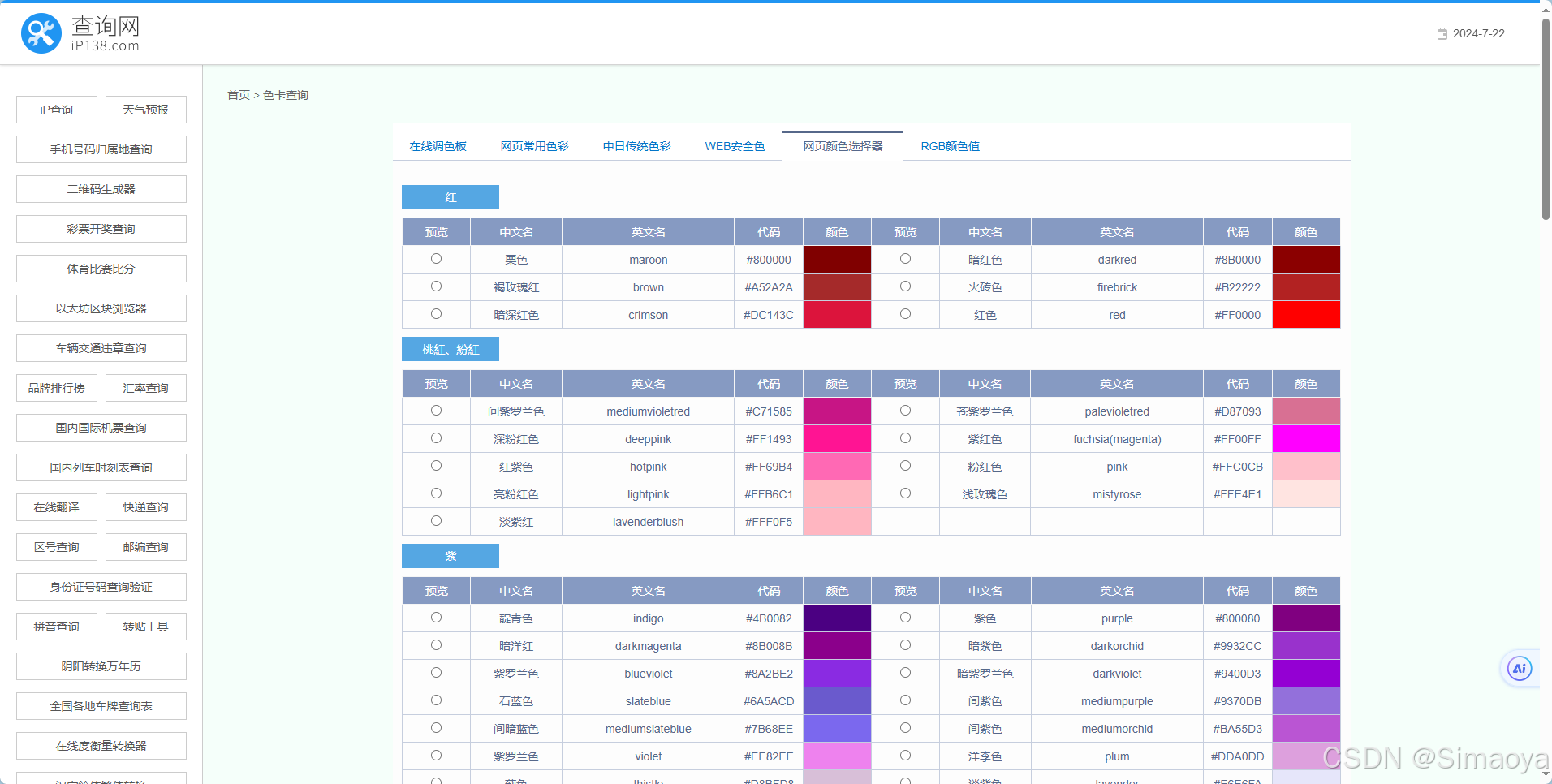This screenshot has width=1552, height=784.
Task: Click the mediumvioletred name cell
Action: pos(648,411)
